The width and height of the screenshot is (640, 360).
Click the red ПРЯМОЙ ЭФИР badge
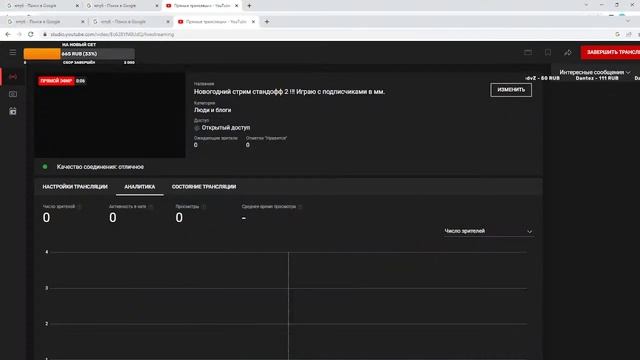pyautogui.click(x=56, y=81)
